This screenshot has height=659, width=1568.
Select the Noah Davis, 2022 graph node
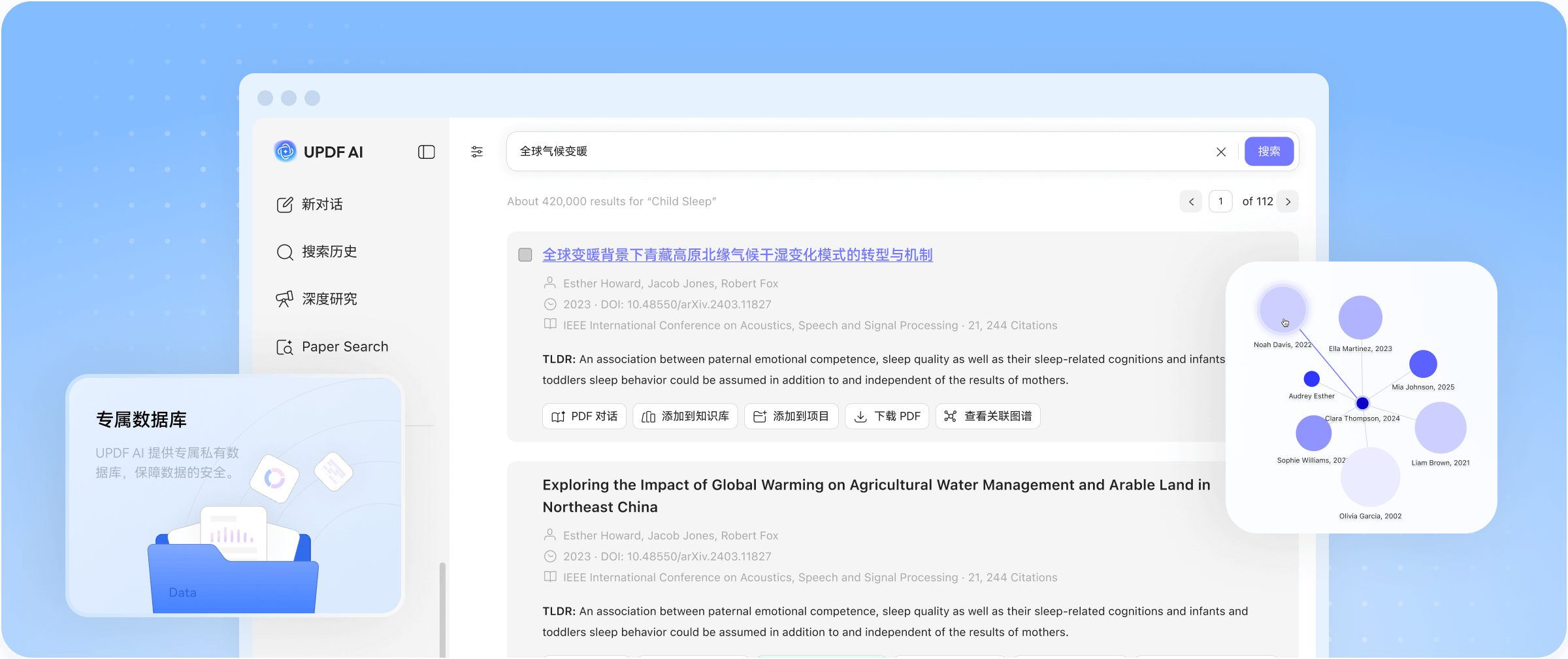point(1282,310)
